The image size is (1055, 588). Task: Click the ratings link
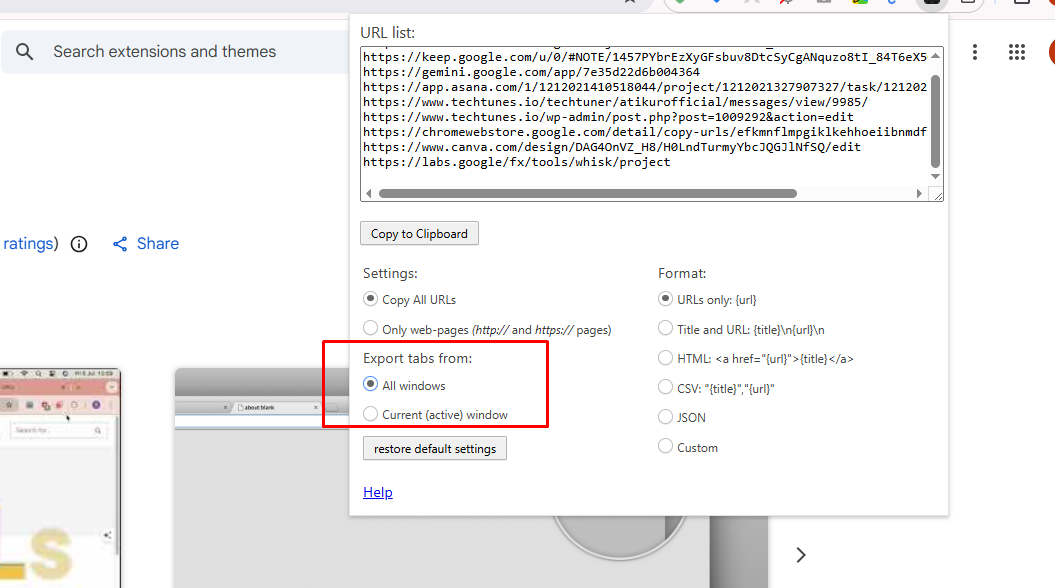point(27,243)
